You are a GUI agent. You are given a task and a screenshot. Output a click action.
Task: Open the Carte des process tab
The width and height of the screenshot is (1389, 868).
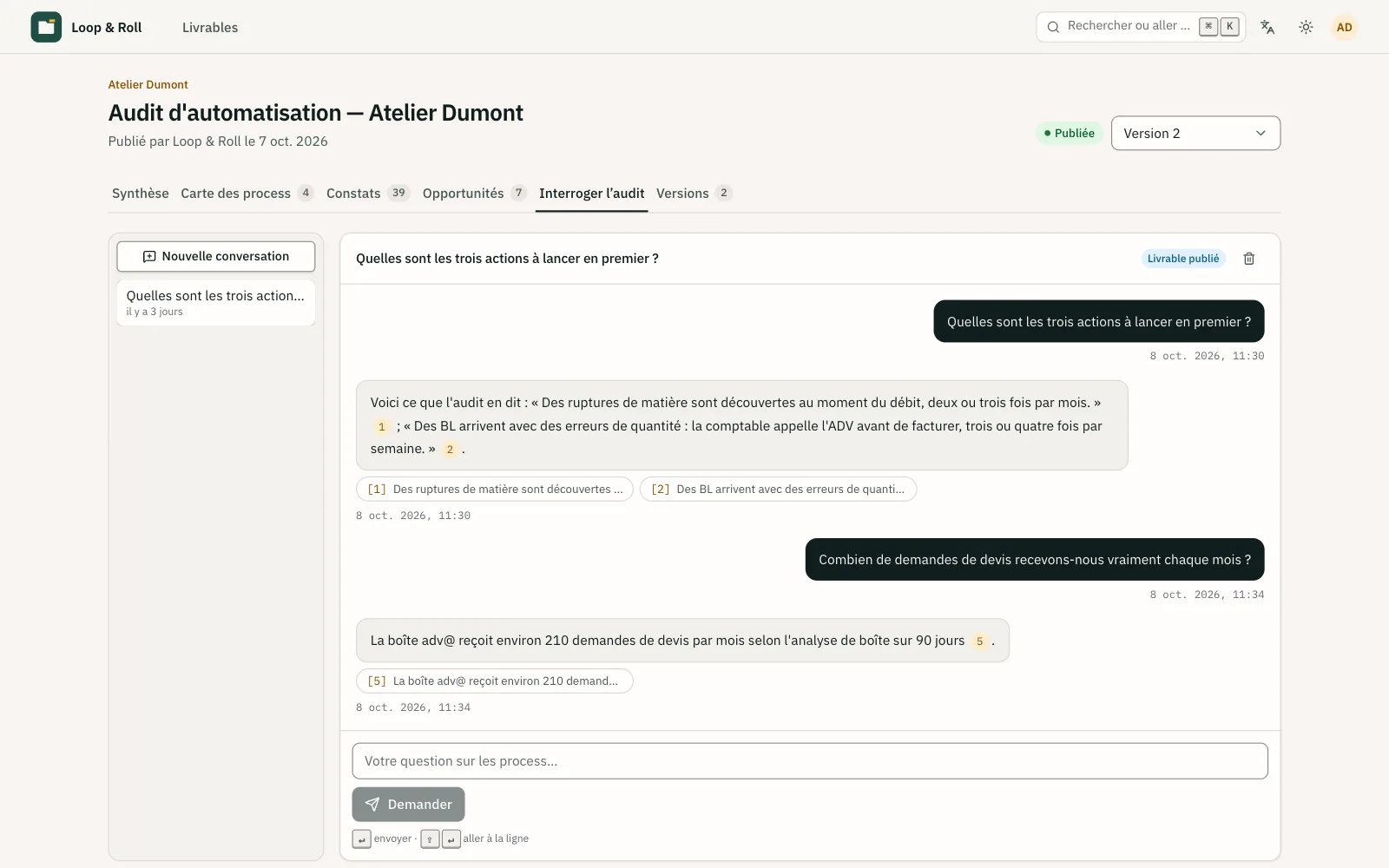pyautogui.click(x=247, y=193)
